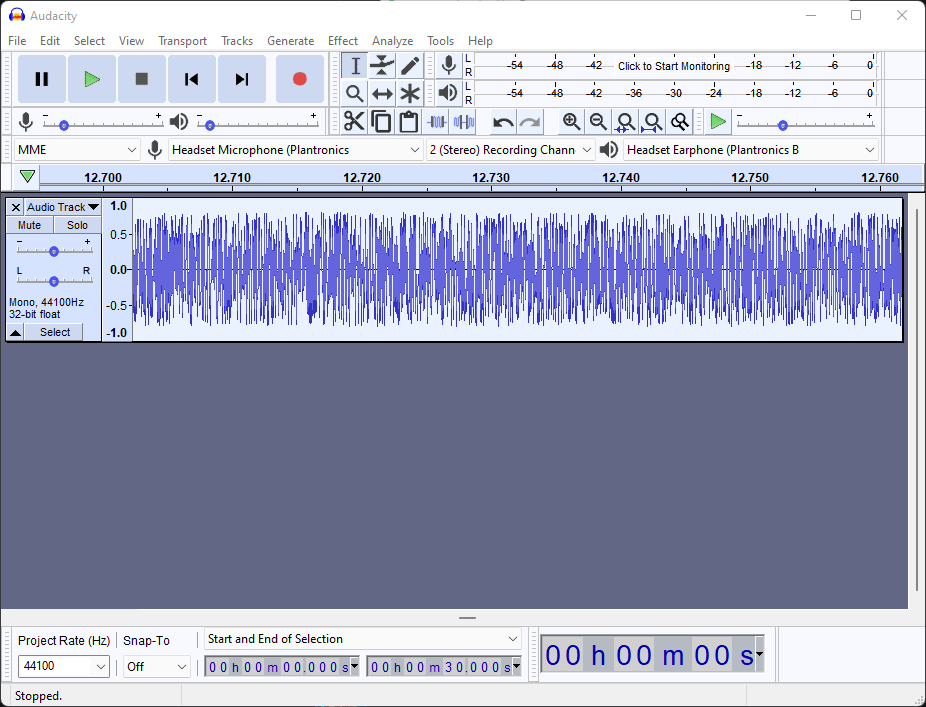
Task: Toggle the pinned play head button
Action: click(28, 177)
